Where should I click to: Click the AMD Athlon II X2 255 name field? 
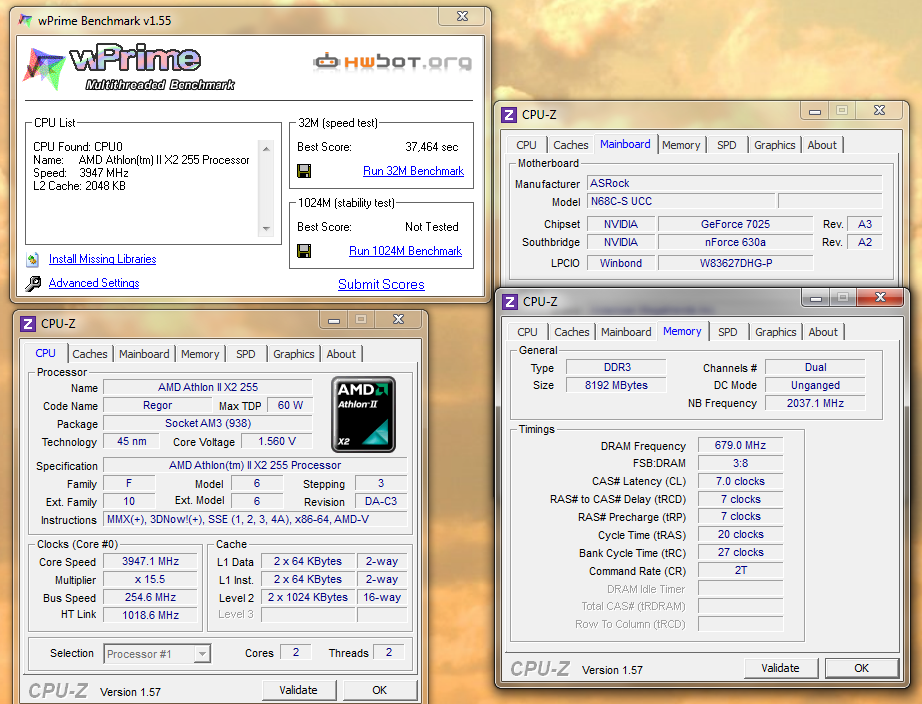pyautogui.click(x=208, y=388)
